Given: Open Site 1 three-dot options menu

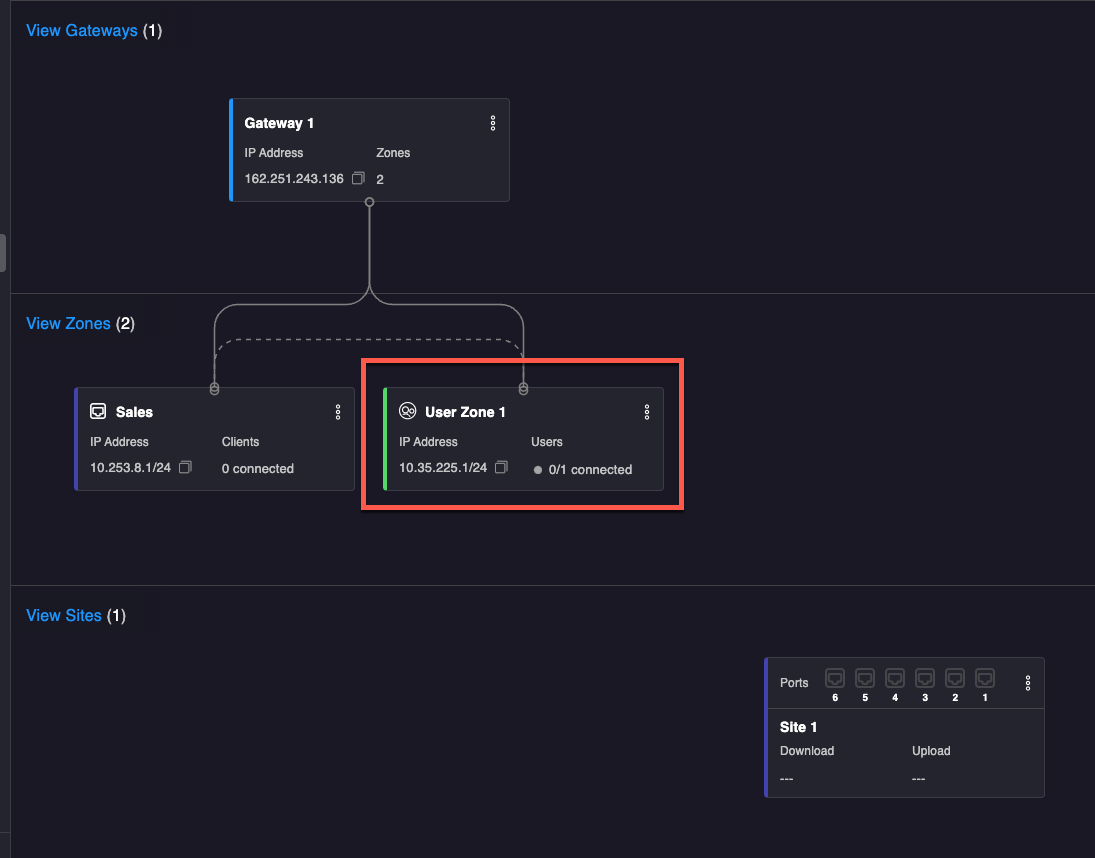Looking at the screenshot, I should coord(1028,683).
